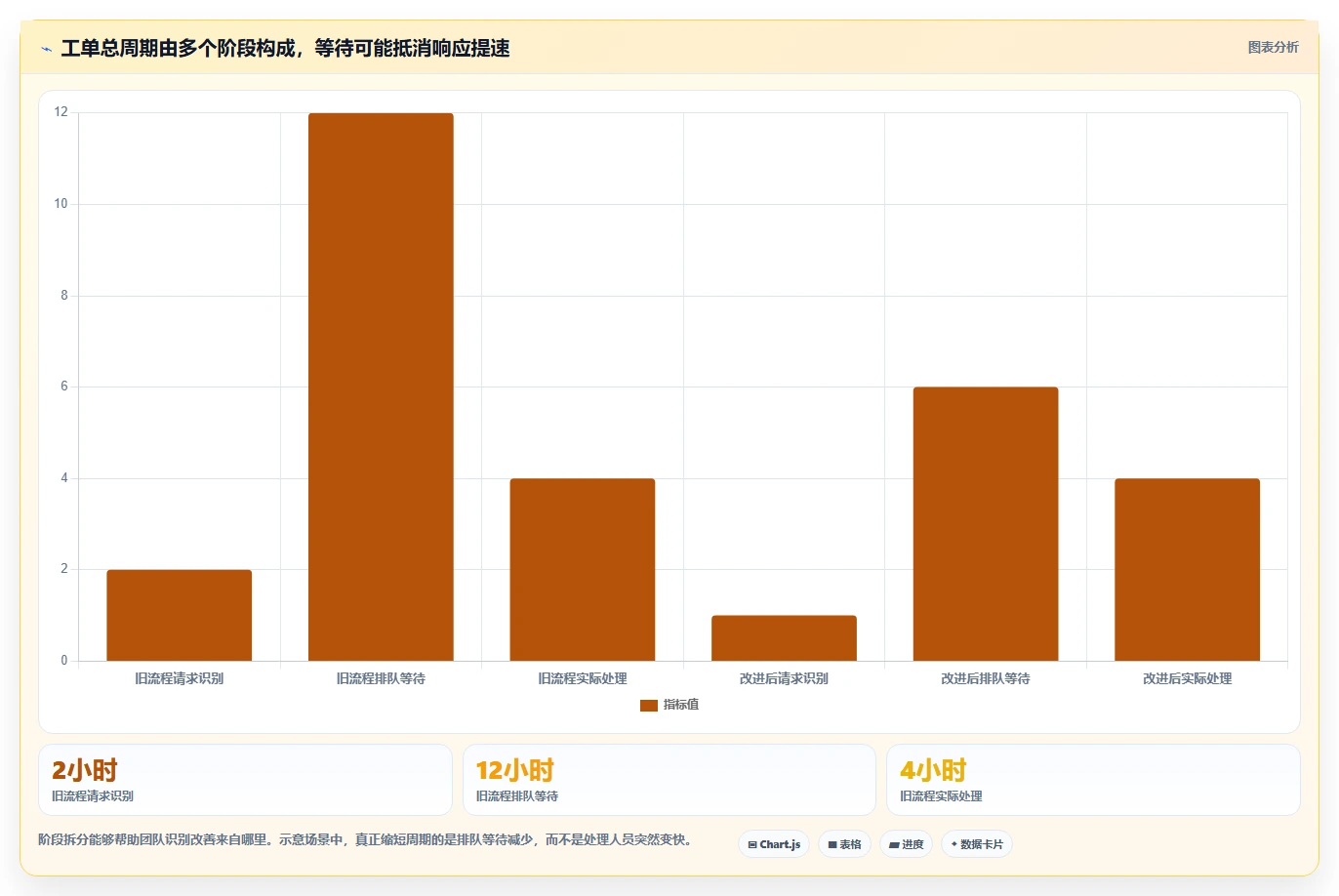This screenshot has height=896, width=1339.
Task: Click the footer note starting 阶段拆分能够帮助
Action: click(366, 839)
